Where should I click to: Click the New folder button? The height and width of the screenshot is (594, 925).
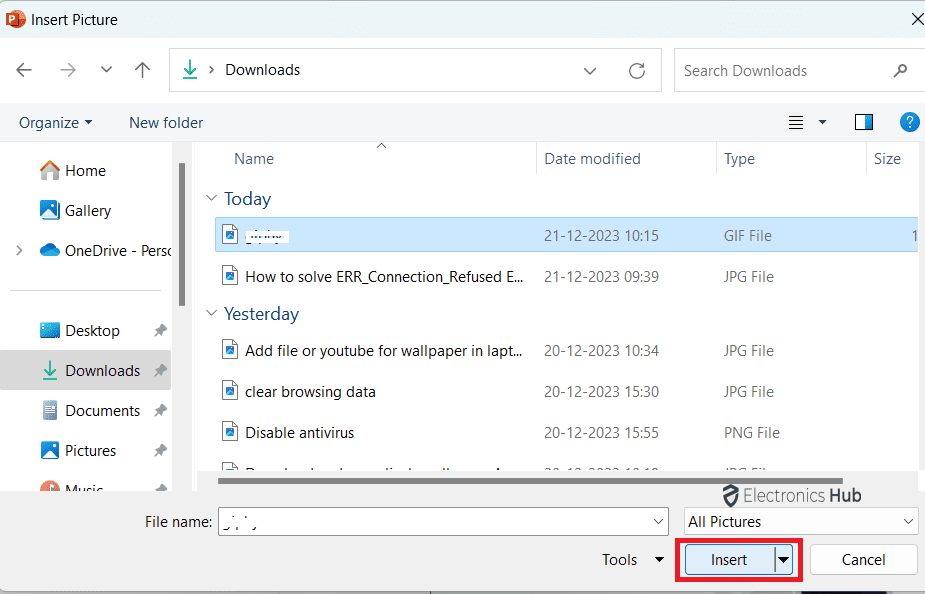tap(166, 122)
